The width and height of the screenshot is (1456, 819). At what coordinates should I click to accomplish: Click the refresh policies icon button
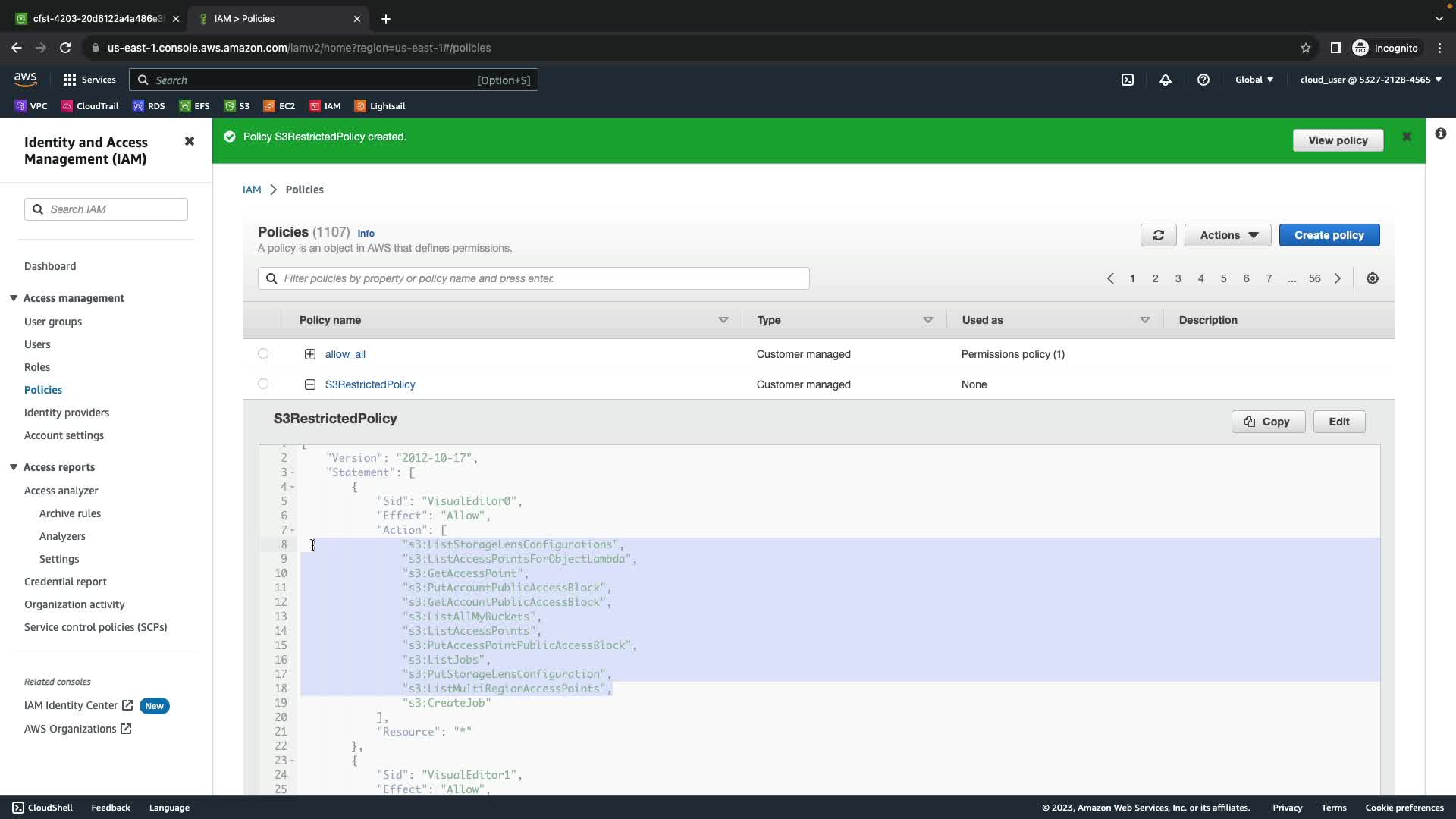(x=1158, y=235)
